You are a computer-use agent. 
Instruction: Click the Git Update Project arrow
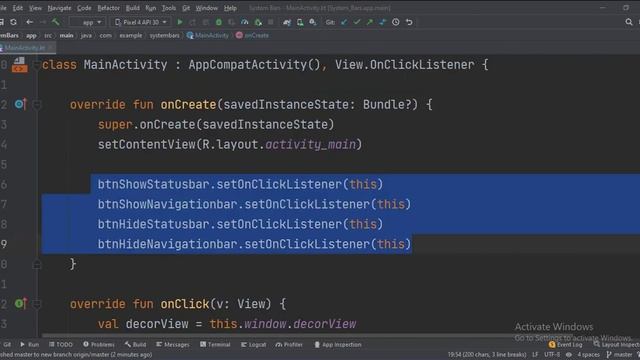click(x=344, y=22)
